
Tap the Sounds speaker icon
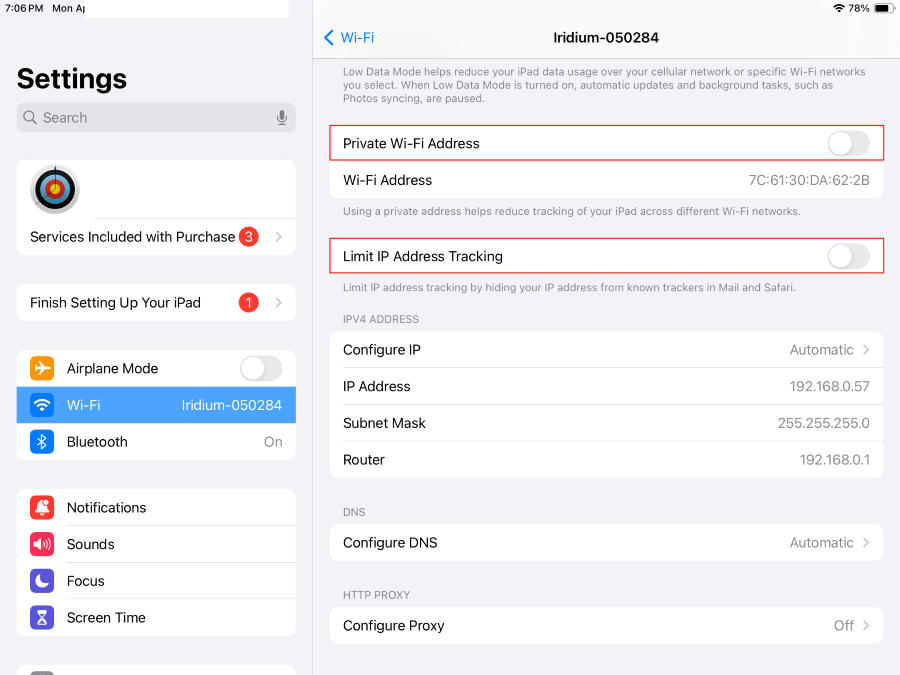42,544
